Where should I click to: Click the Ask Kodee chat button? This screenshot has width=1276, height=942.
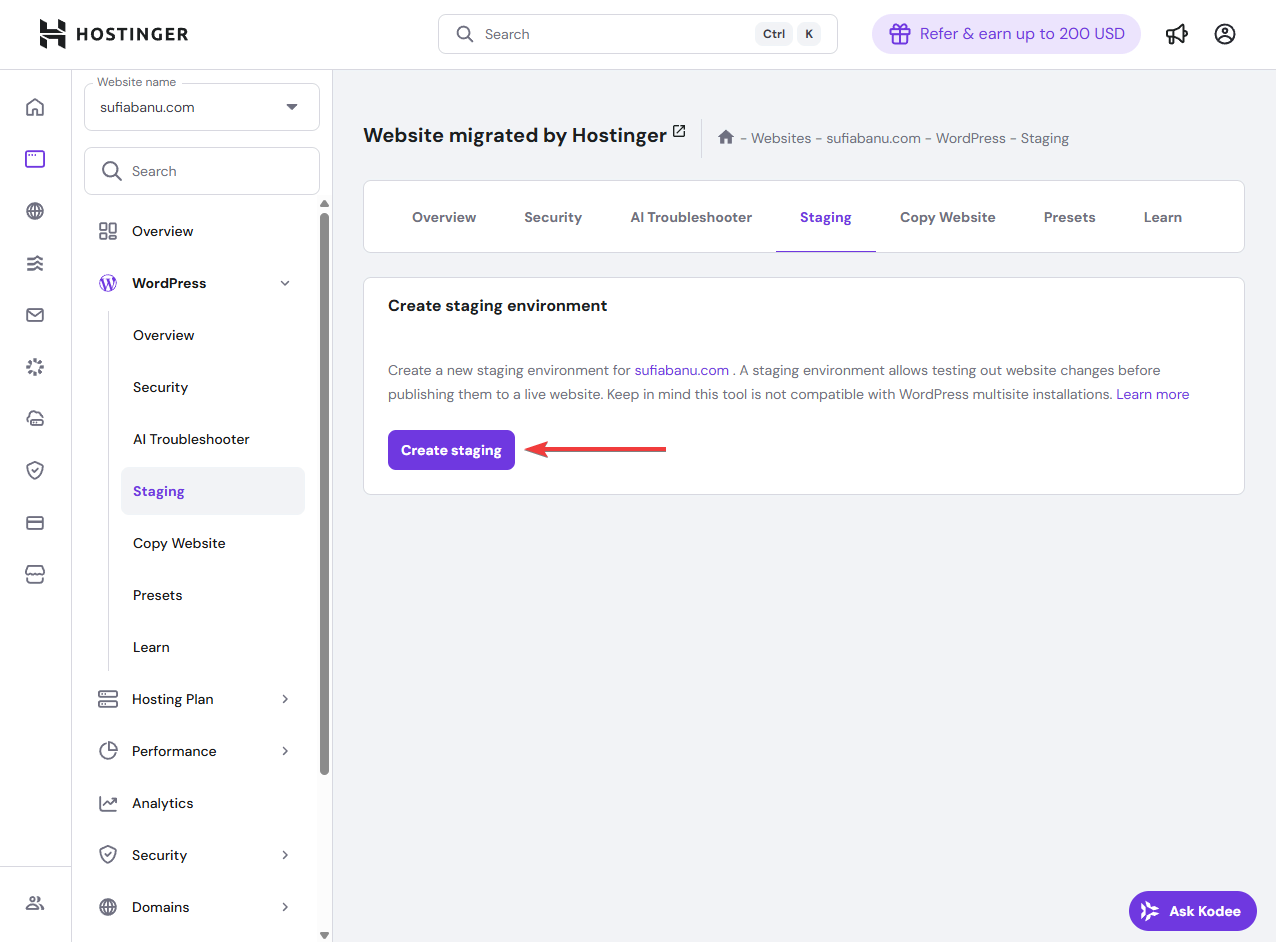(x=1192, y=911)
